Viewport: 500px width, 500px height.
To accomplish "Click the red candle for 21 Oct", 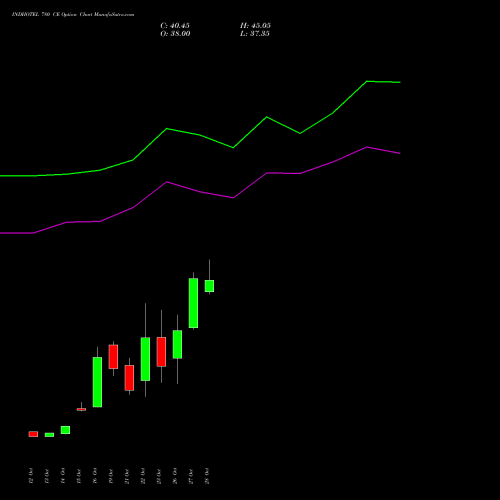I will point(129,378).
